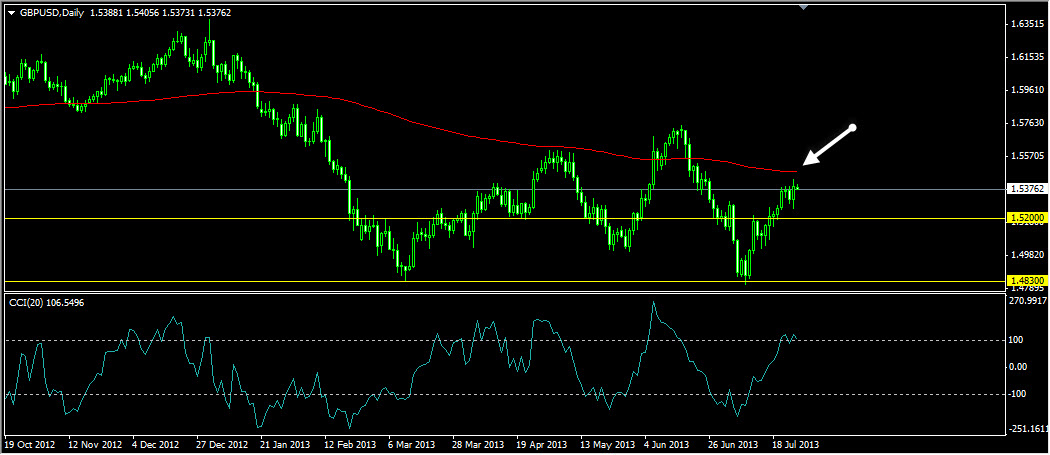Image resolution: width=1050 pixels, height=455 pixels.
Task: Click the chart shift triangle marker at top
Action: [803, 7]
